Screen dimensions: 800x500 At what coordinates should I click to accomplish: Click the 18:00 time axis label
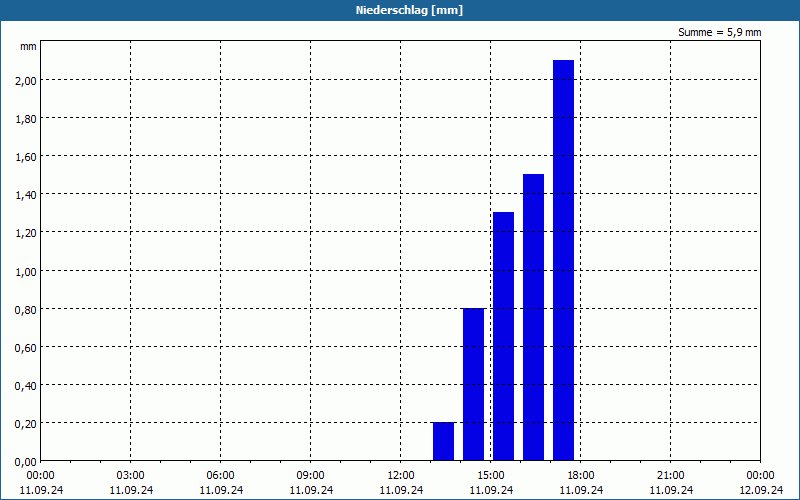click(x=581, y=476)
